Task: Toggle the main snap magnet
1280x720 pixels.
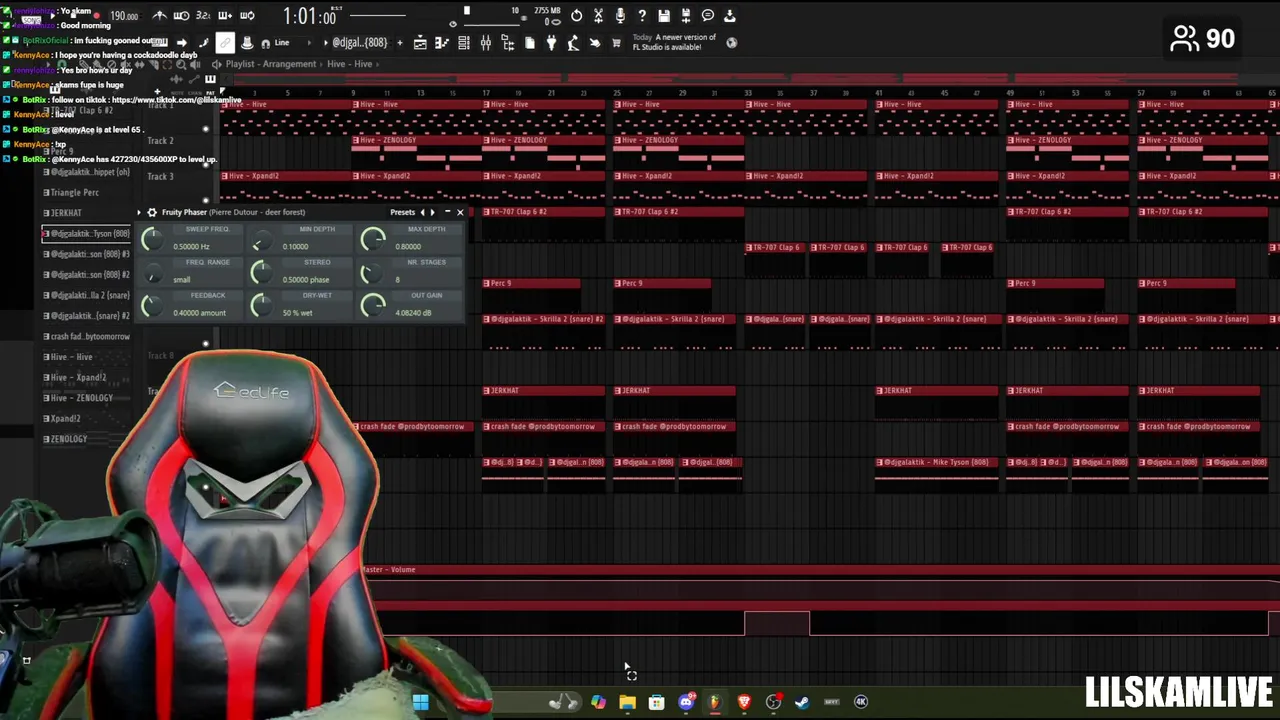Action: click(x=265, y=43)
